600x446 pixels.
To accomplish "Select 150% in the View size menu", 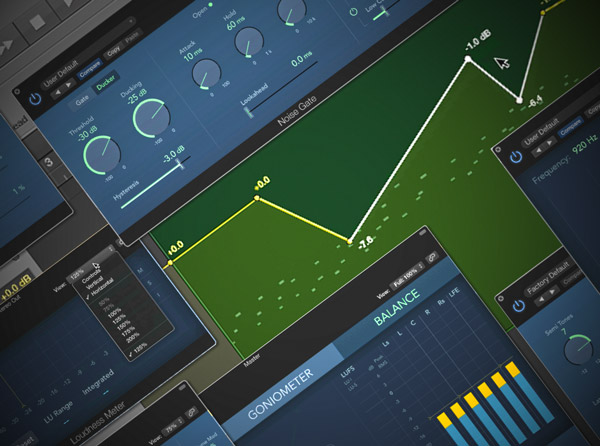I will pos(124,326).
